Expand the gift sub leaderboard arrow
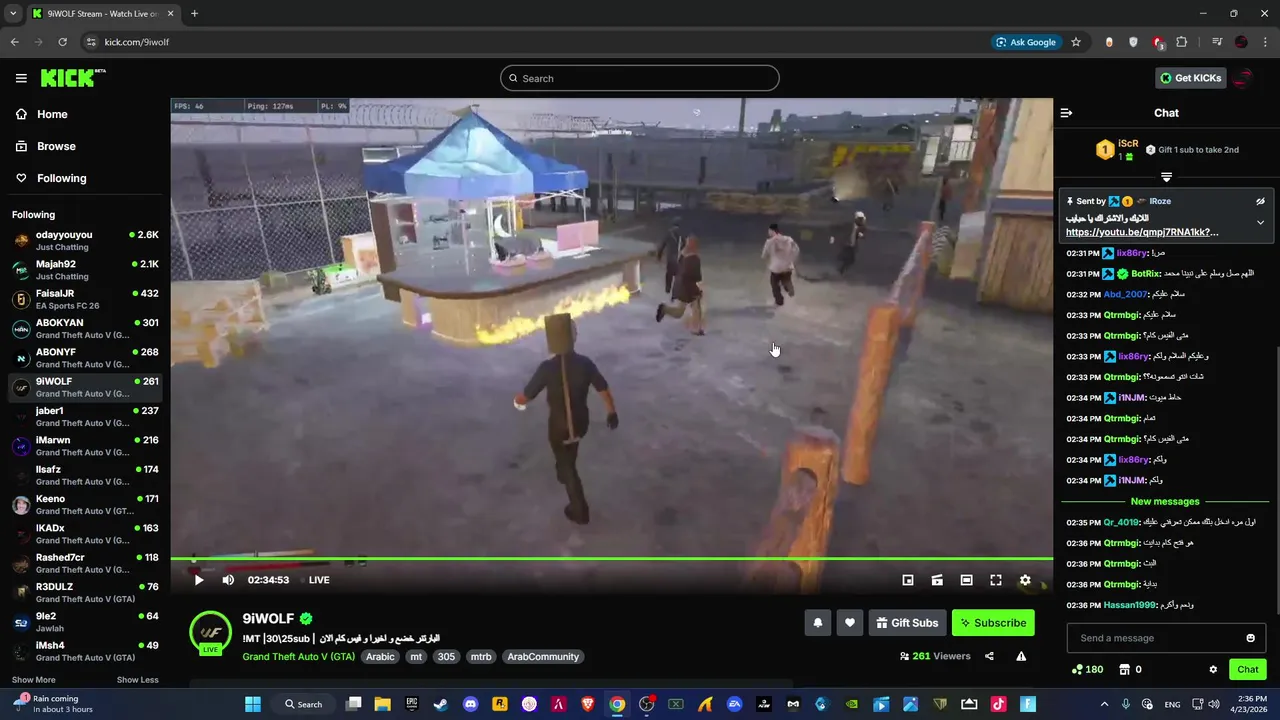 pyautogui.click(x=1166, y=177)
